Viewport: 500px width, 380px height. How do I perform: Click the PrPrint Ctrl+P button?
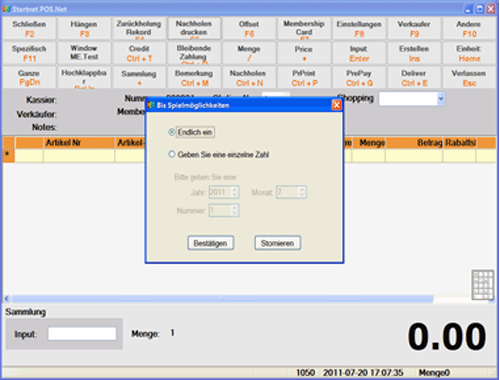coord(304,77)
